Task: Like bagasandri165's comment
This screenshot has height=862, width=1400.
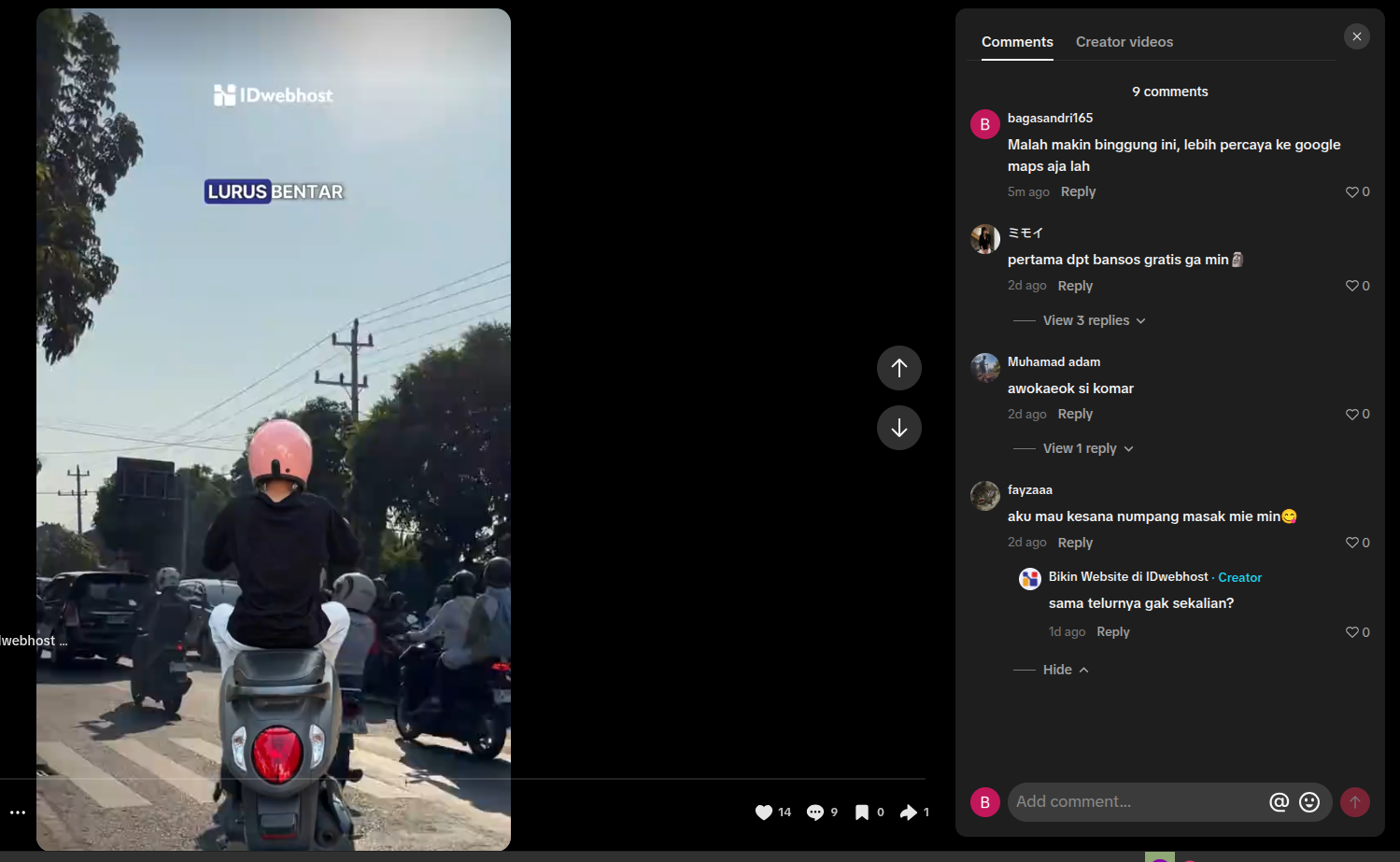Action: 1351,191
